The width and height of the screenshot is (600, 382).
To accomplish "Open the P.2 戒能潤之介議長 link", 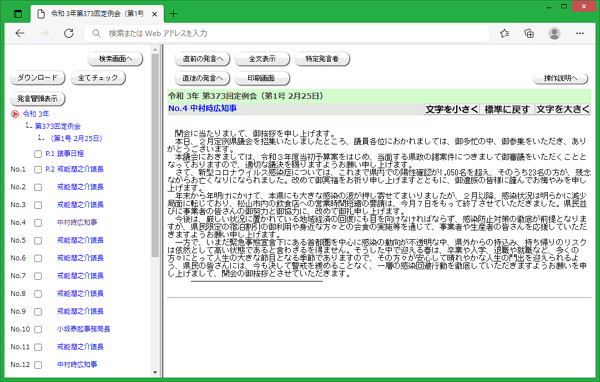I will click(x=74, y=169).
